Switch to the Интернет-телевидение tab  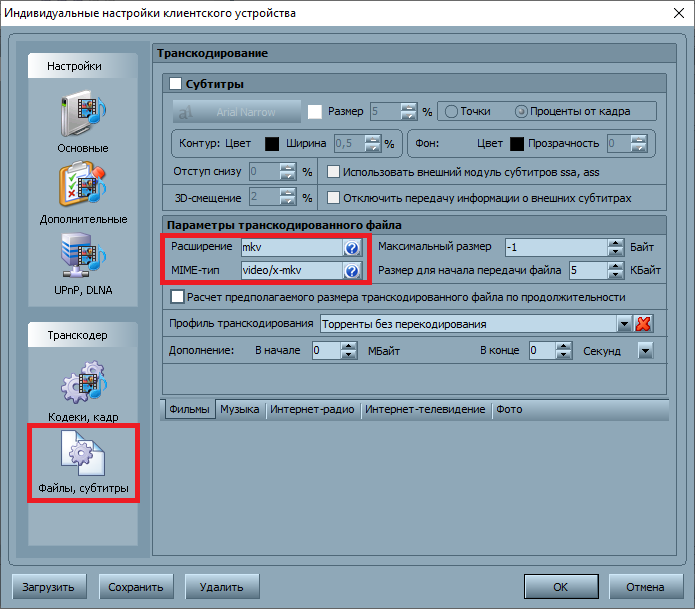point(425,409)
